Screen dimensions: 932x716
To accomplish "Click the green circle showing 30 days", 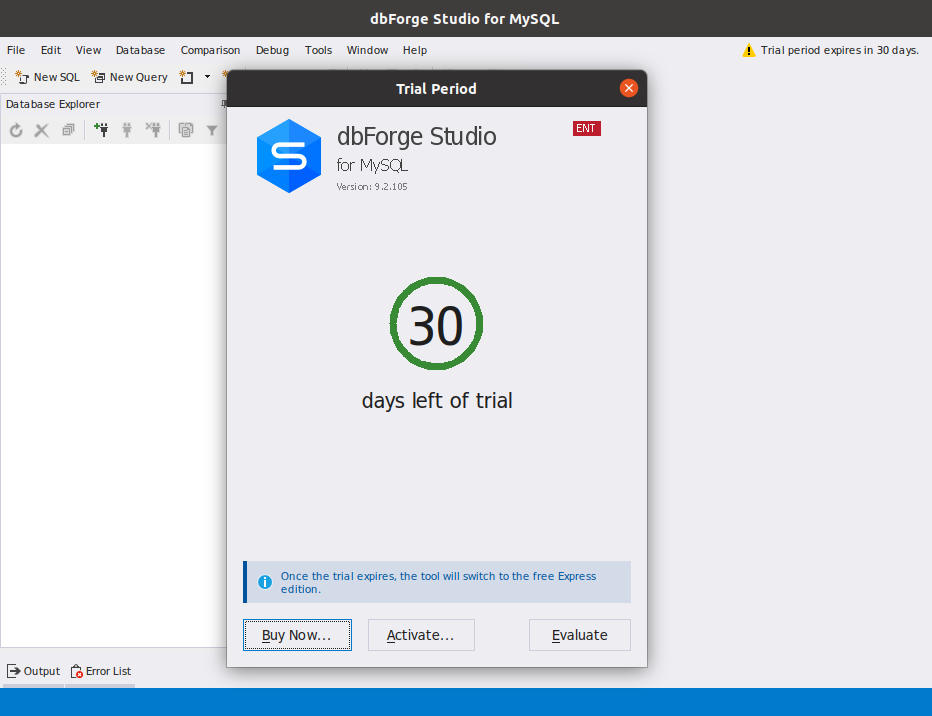I will coord(436,324).
